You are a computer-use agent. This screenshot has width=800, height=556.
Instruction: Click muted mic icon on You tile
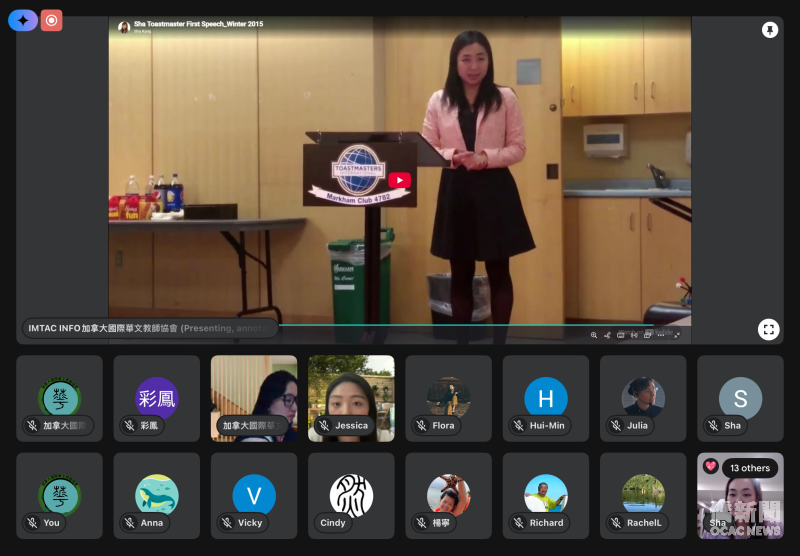(32, 523)
